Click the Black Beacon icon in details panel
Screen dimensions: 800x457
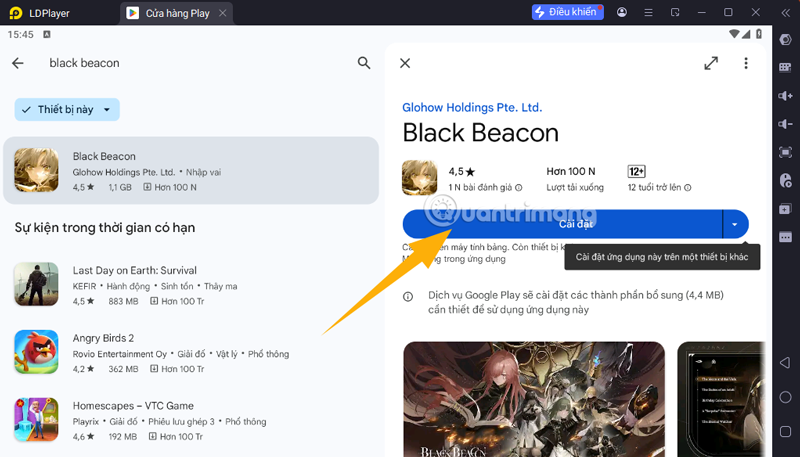point(419,178)
